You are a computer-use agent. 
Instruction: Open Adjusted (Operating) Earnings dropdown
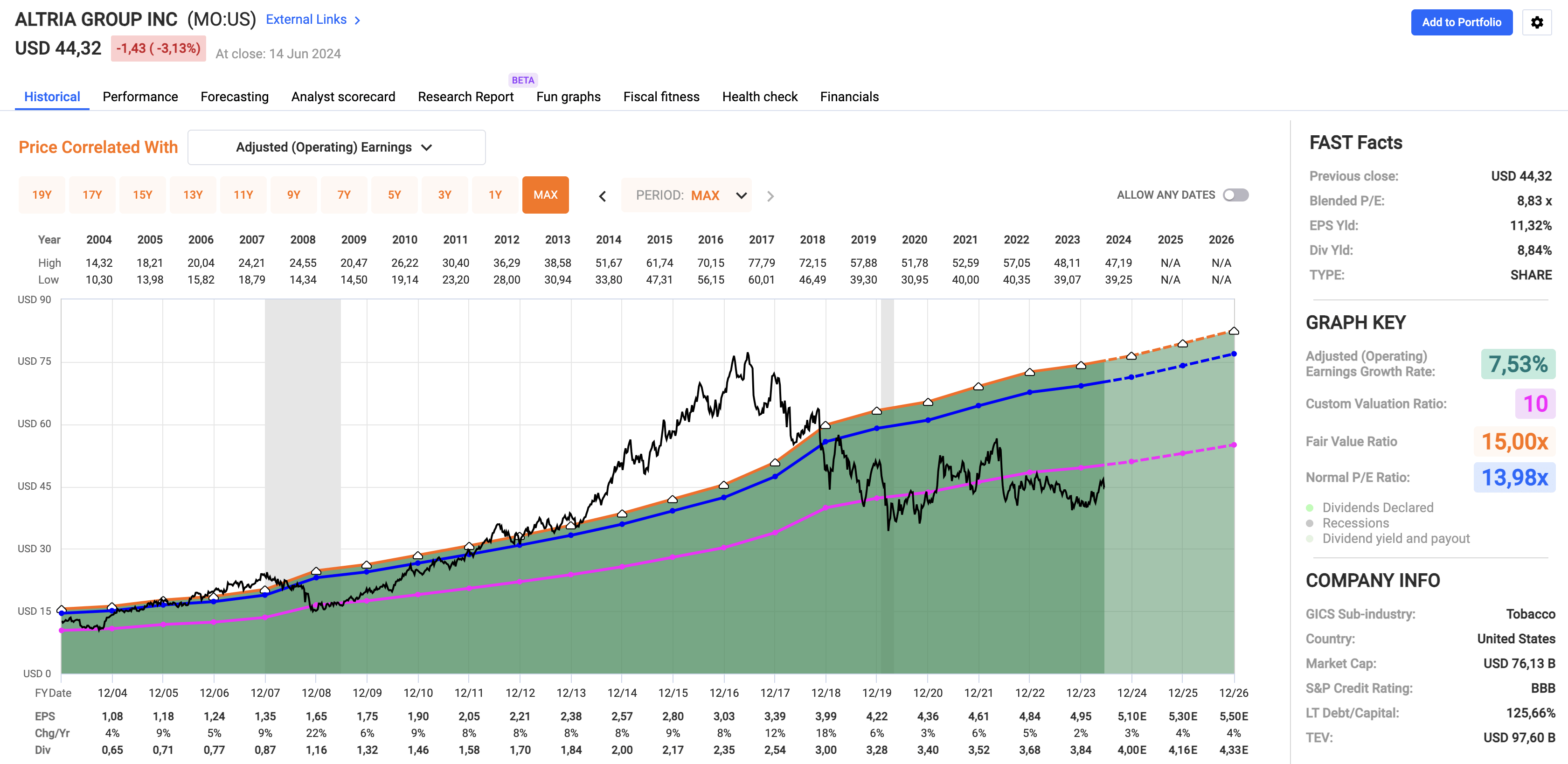[x=336, y=147]
